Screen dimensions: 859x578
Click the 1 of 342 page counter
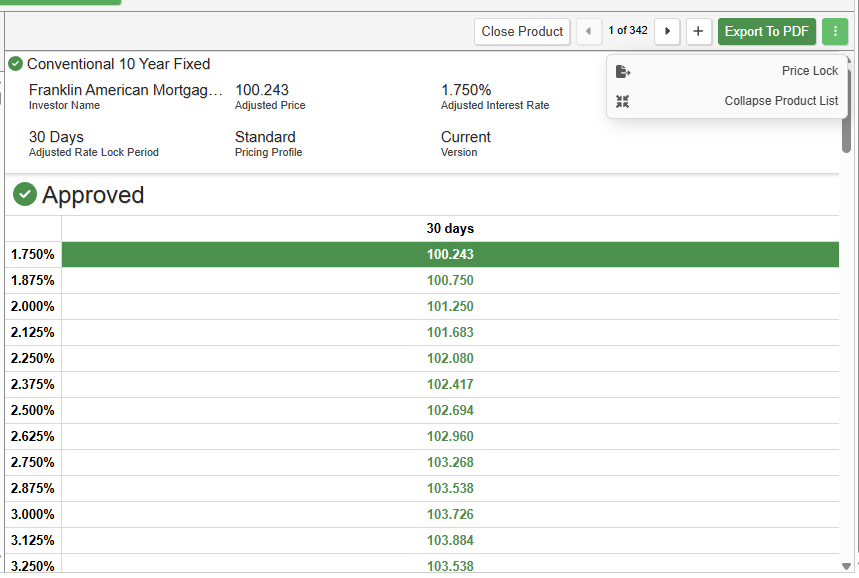tap(628, 31)
